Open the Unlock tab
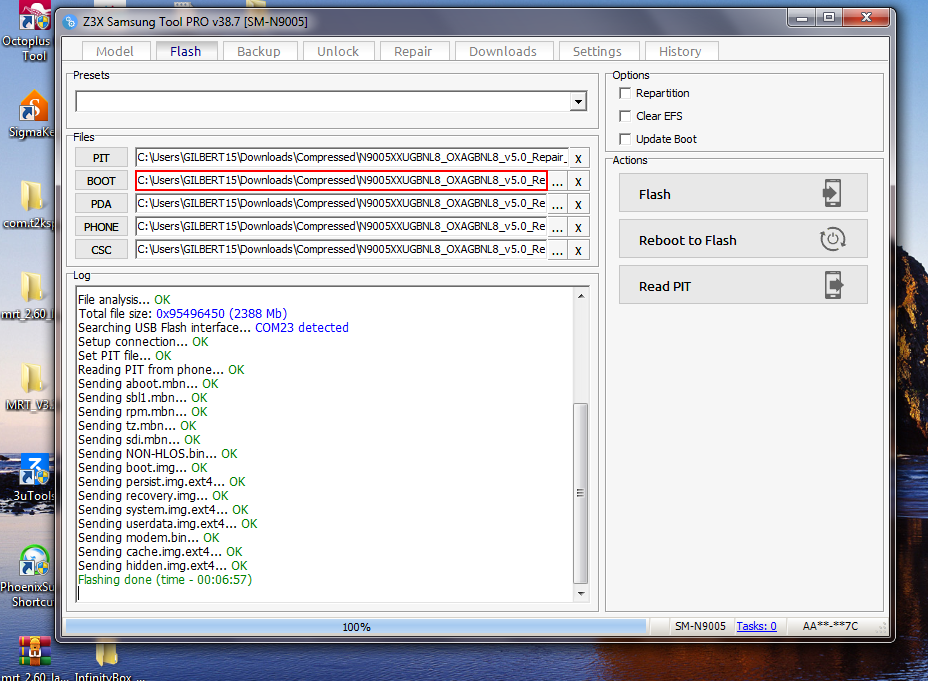 point(338,51)
